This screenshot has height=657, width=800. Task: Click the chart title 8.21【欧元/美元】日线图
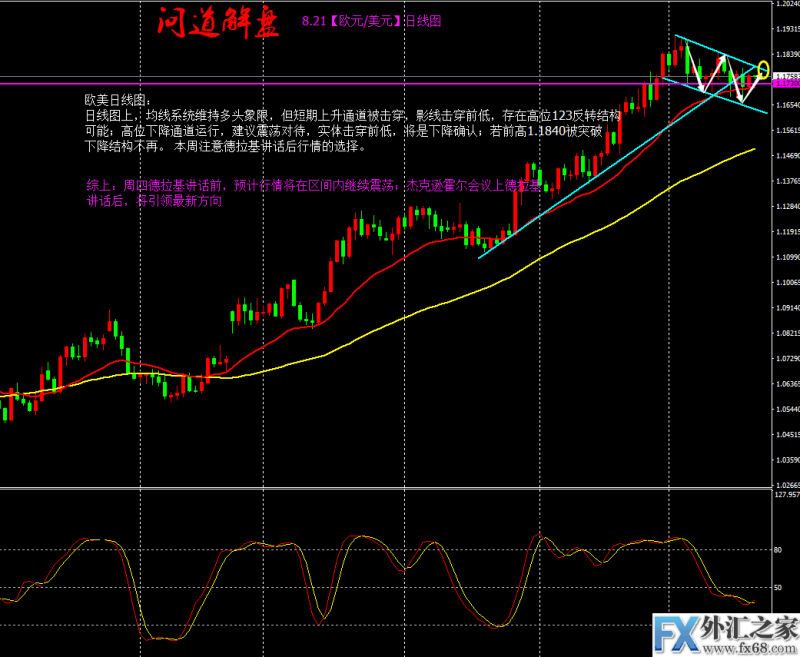click(371, 21)
